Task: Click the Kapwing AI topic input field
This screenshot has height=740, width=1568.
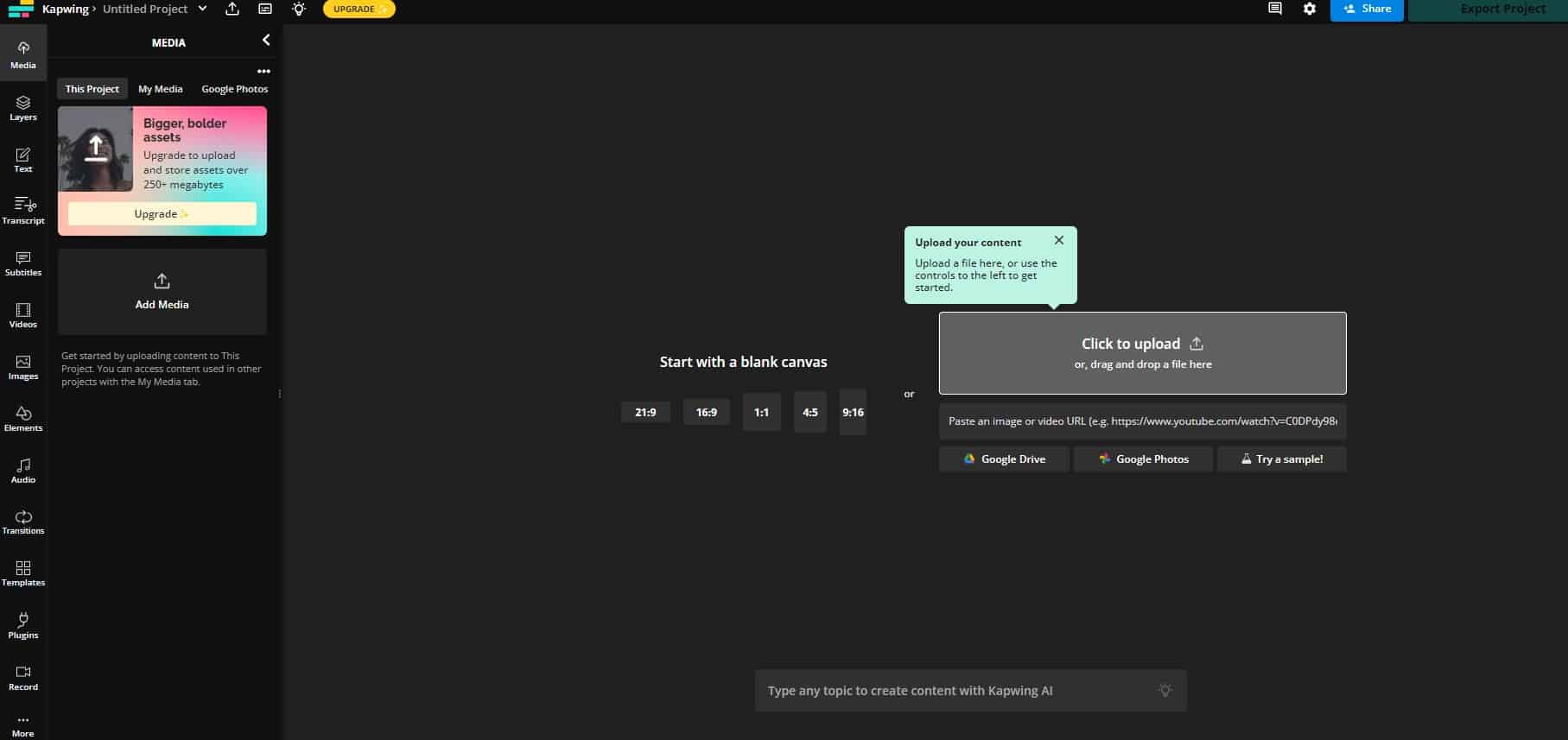Action: pyautogui.click(x=971, y=691)
